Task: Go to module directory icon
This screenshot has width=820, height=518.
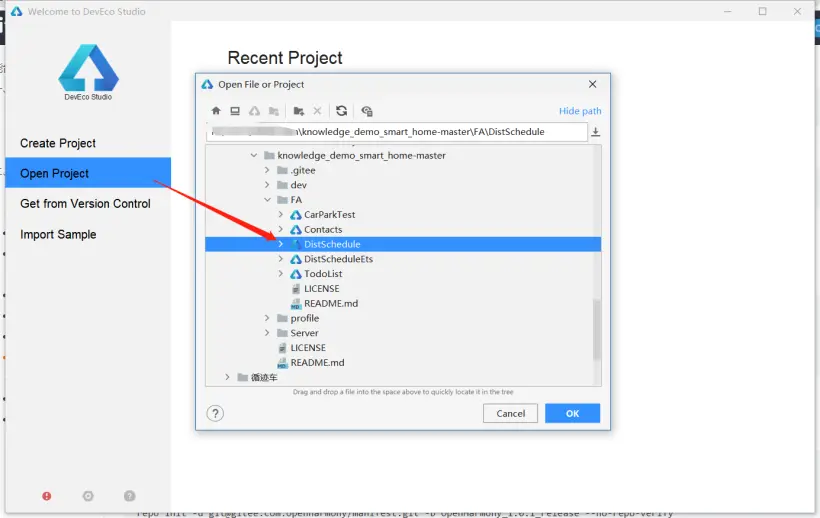Action: pyautogui.click(x=274, y=111)
